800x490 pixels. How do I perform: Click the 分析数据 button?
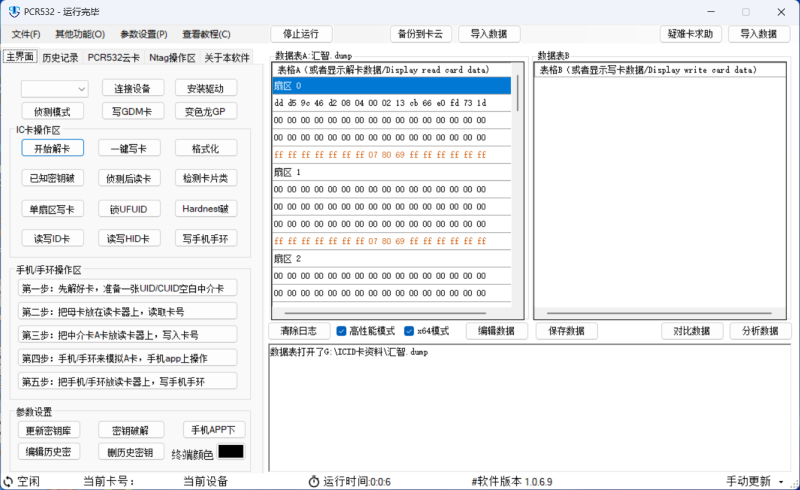(x=760, y=331)
